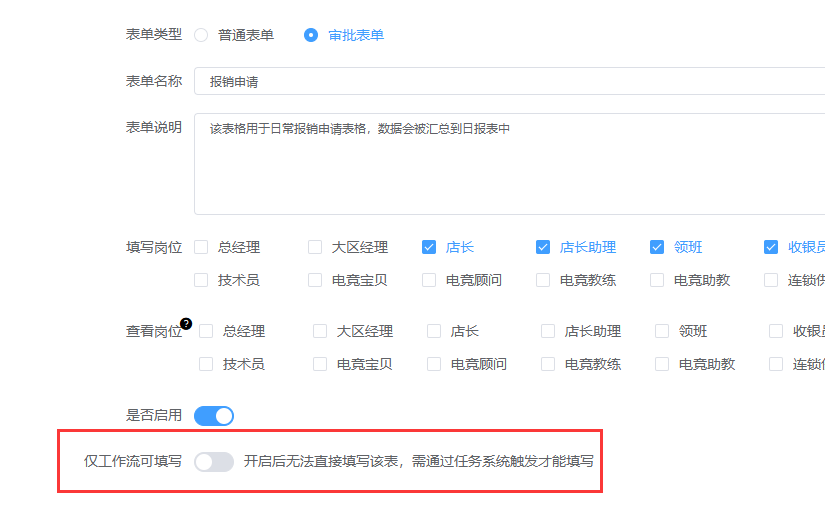Uncheck 领班 under 填写岗位

click(657, 247)
